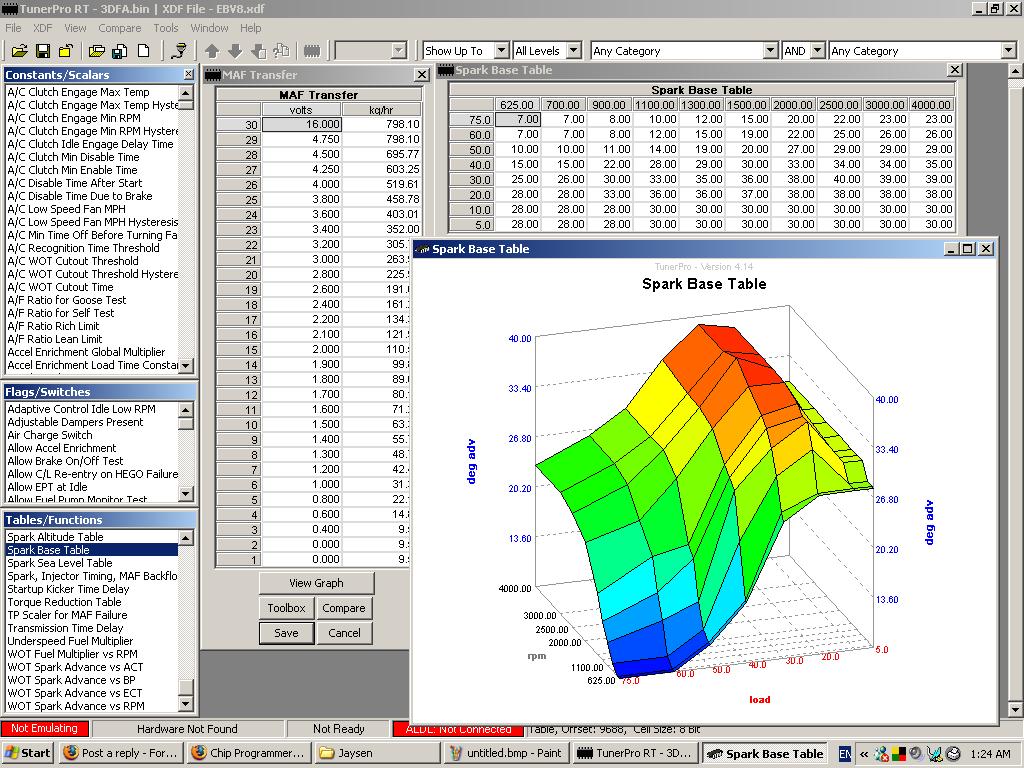The width and height of the screenshot is (1024, 768).
Task: Click the blank white page toolbar icon
Action: (x=144, y=51)
